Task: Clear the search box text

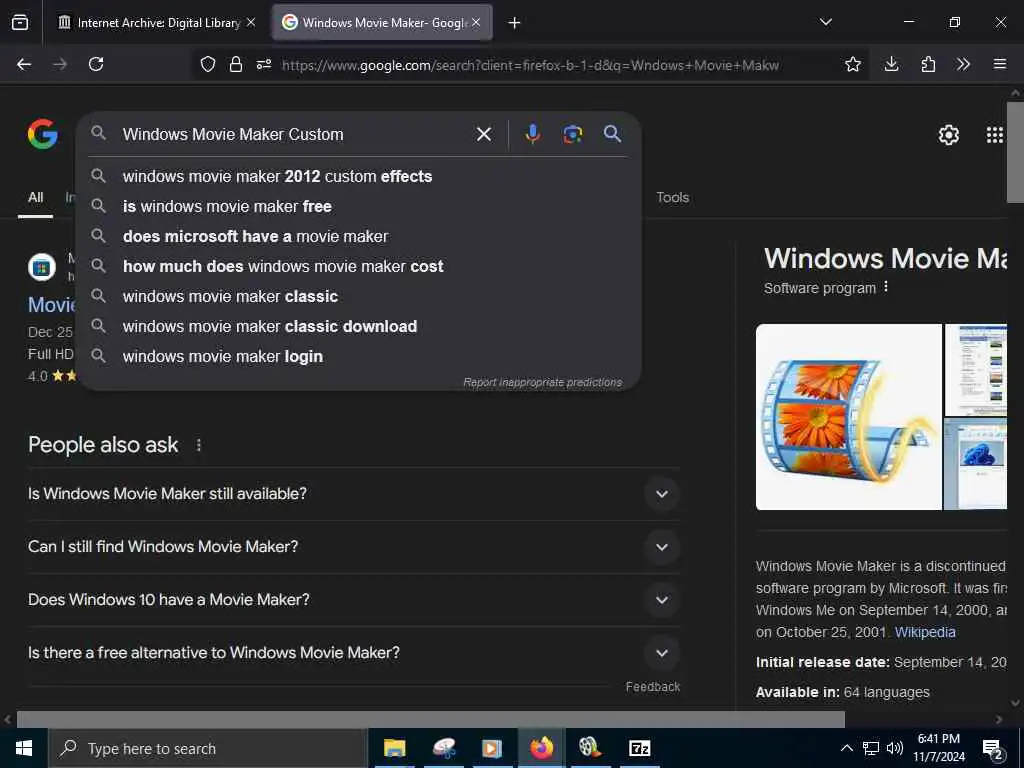Action: coord(484,134)
